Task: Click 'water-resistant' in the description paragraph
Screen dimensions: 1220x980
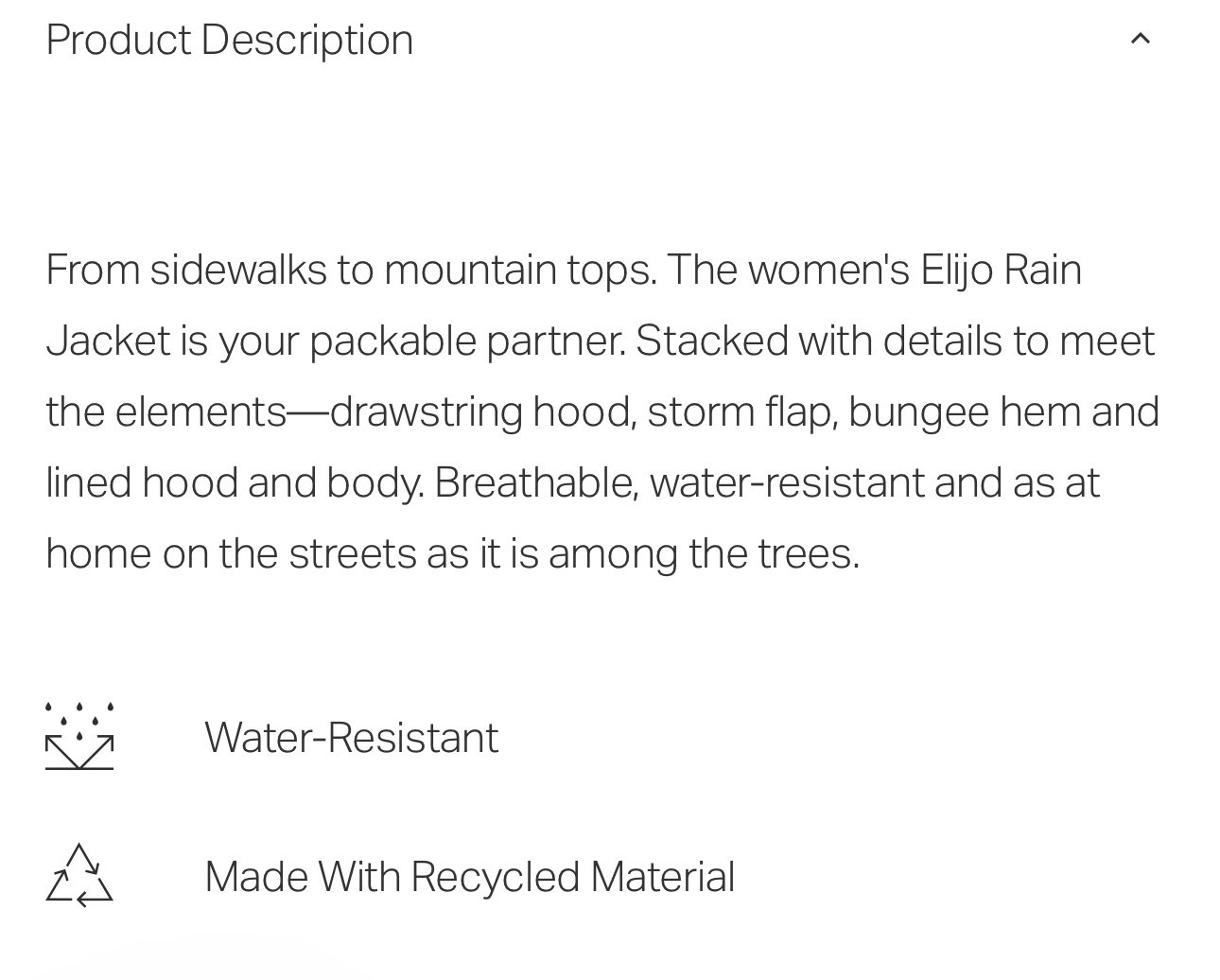Action: pos(787,483)
